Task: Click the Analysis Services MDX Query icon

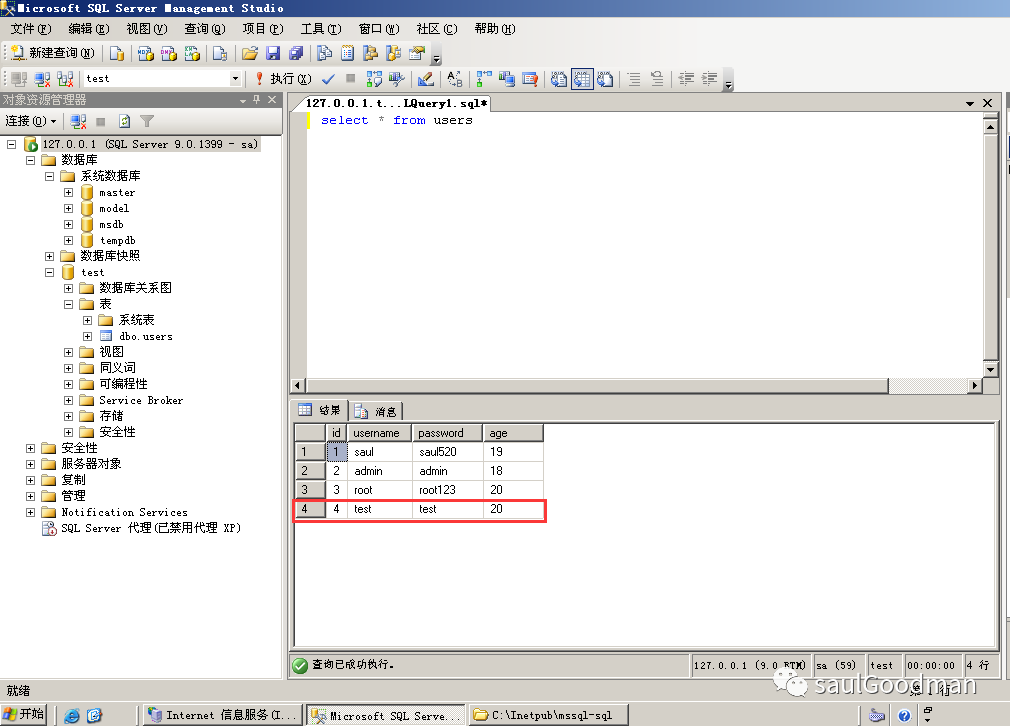Action: click(x=146, y=53)
